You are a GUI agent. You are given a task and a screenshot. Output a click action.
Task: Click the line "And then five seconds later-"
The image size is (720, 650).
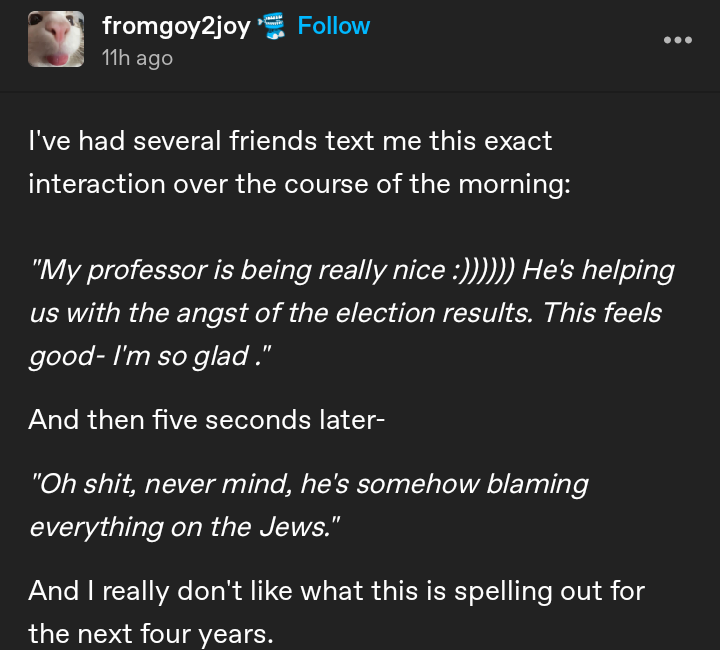(x=206, y=419)
